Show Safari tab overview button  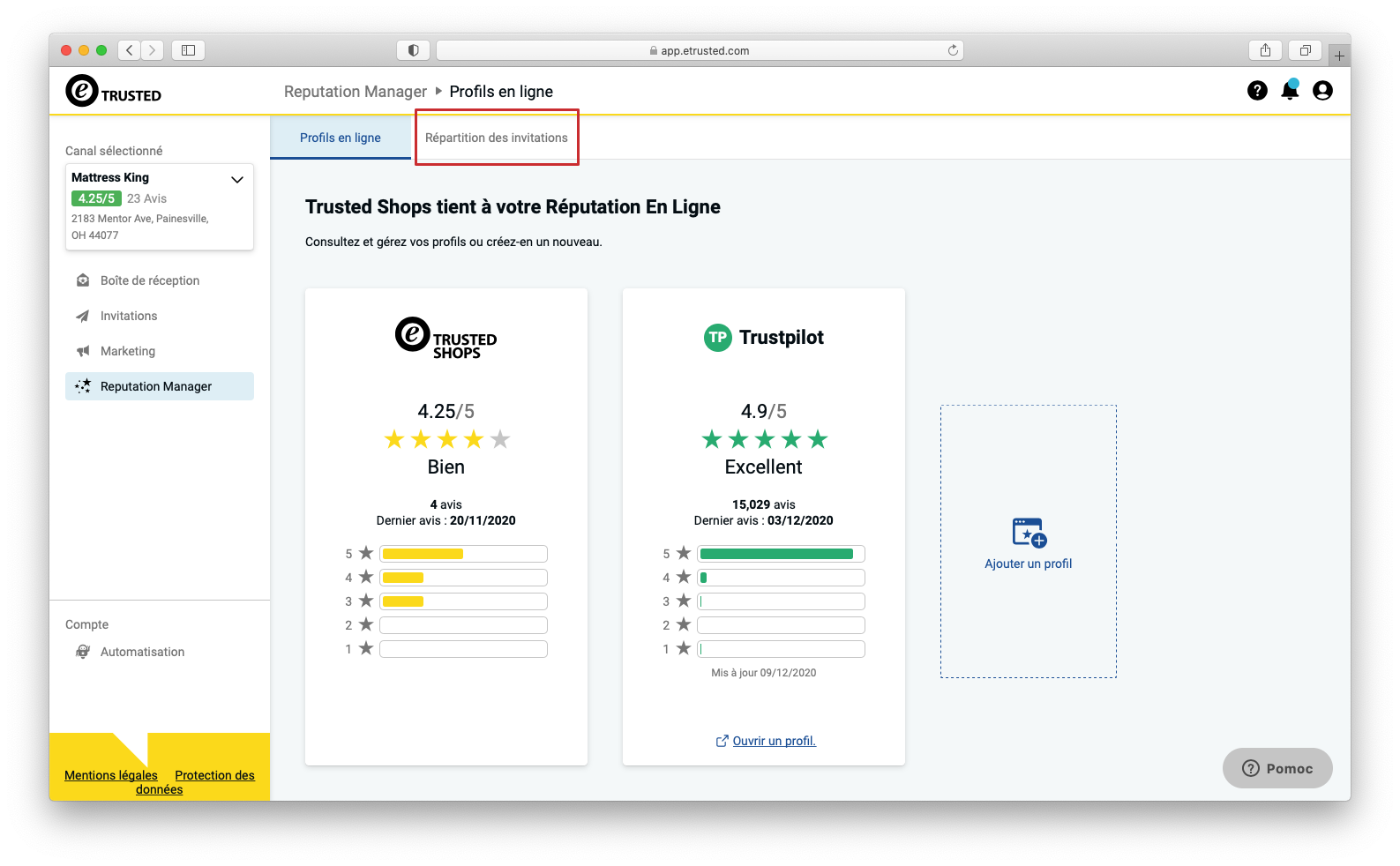[1306, 50]
